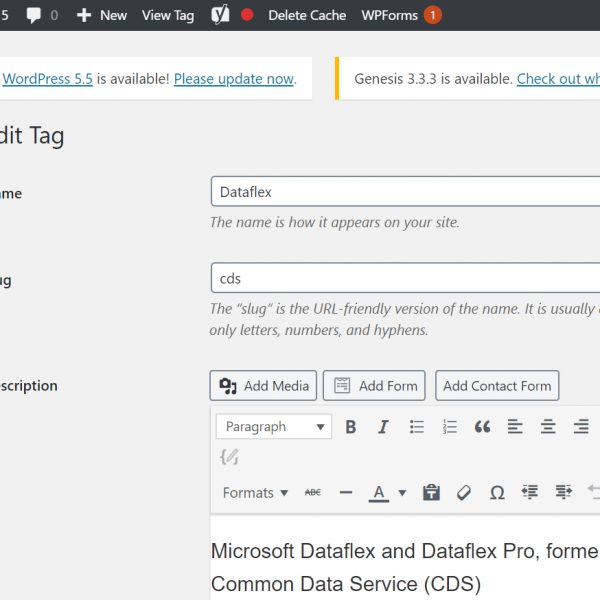
Task: Open the Paragraph format dropdown
Action: (274, 426)
